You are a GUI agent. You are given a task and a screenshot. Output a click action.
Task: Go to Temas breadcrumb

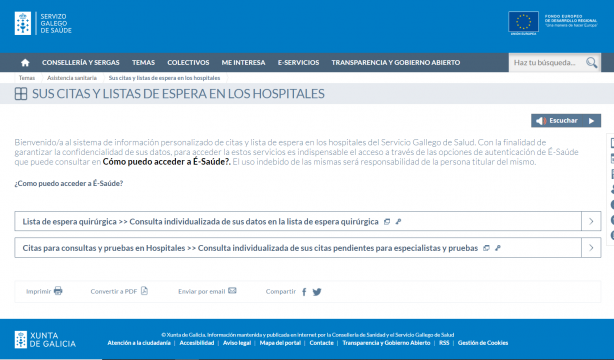point(27,78)
